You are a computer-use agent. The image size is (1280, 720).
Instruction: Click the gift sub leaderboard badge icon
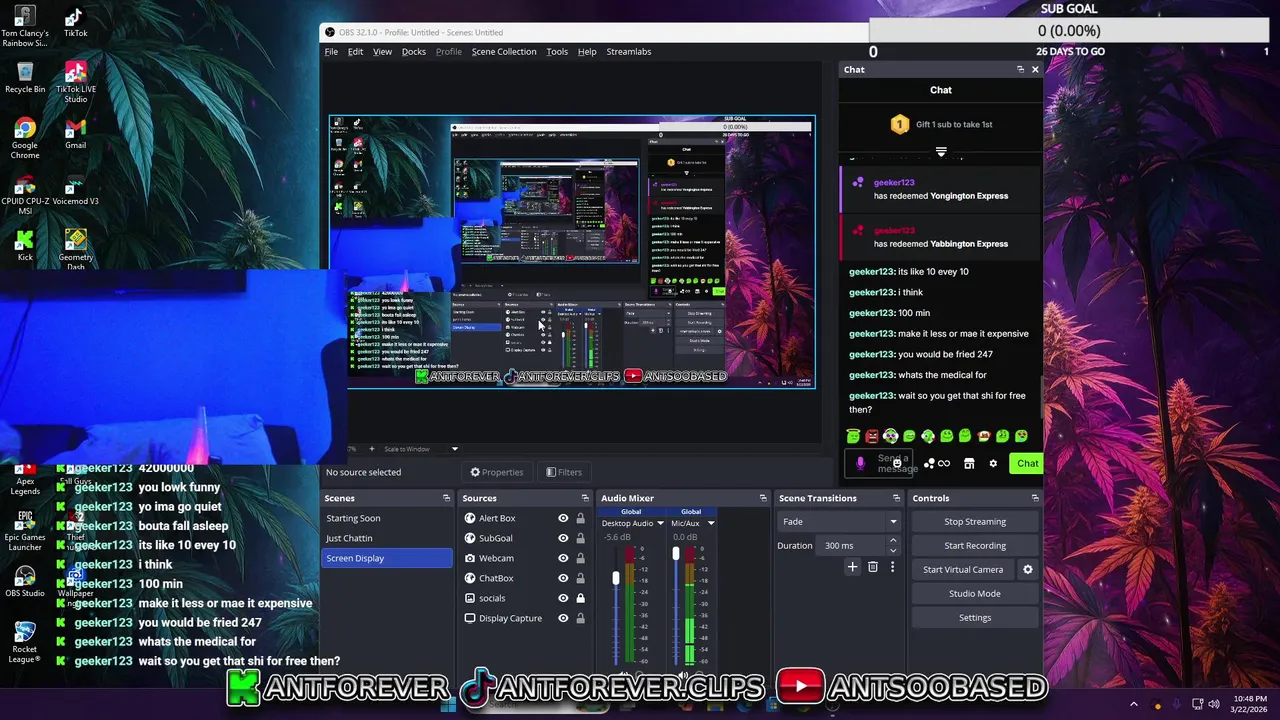899,124
